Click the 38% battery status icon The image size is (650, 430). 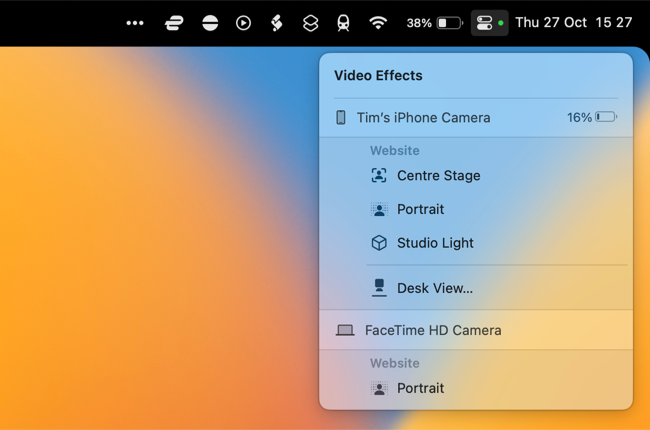[435, 23]
